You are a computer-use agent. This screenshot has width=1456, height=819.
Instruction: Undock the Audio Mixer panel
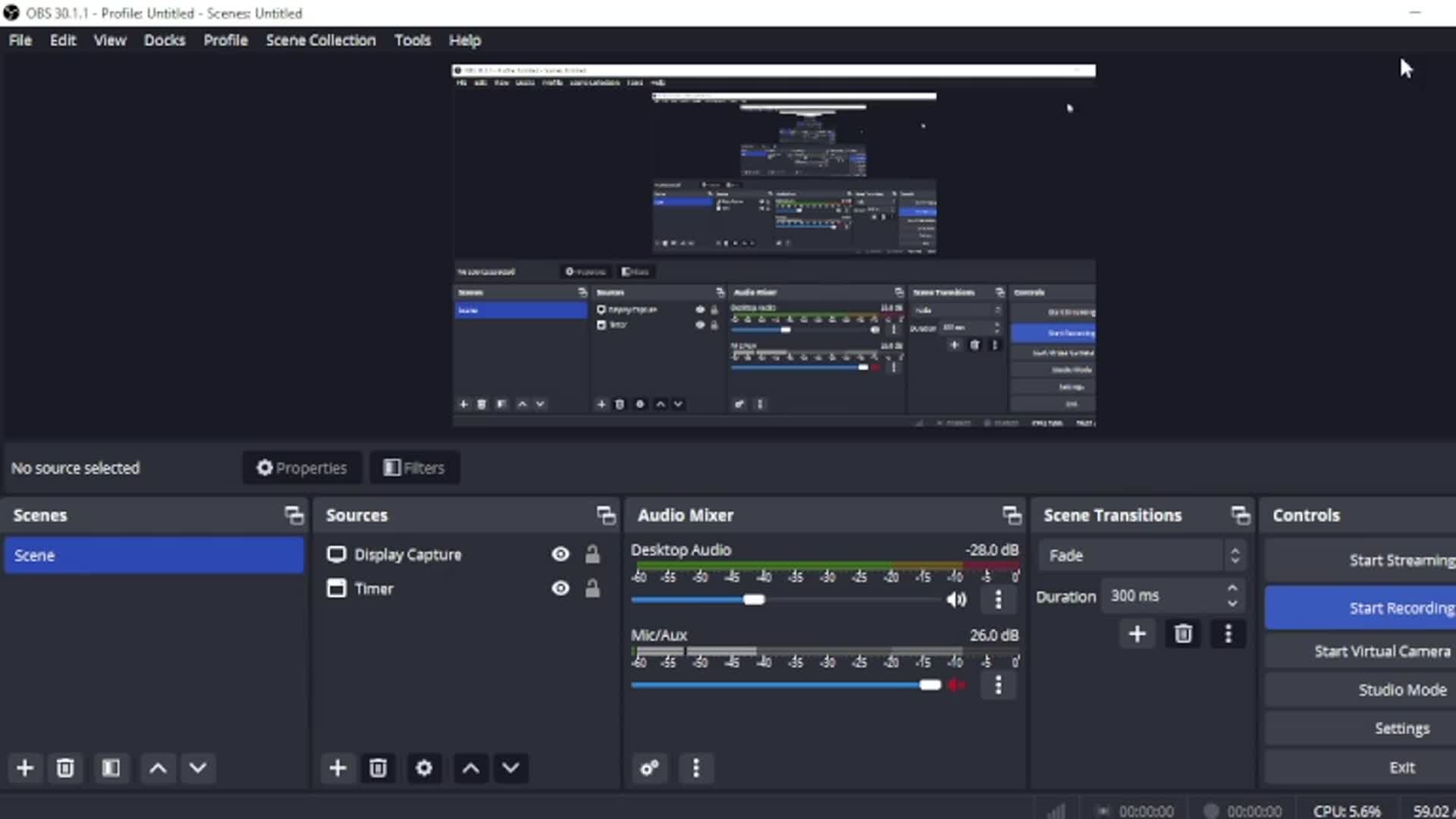(1012, 516)
